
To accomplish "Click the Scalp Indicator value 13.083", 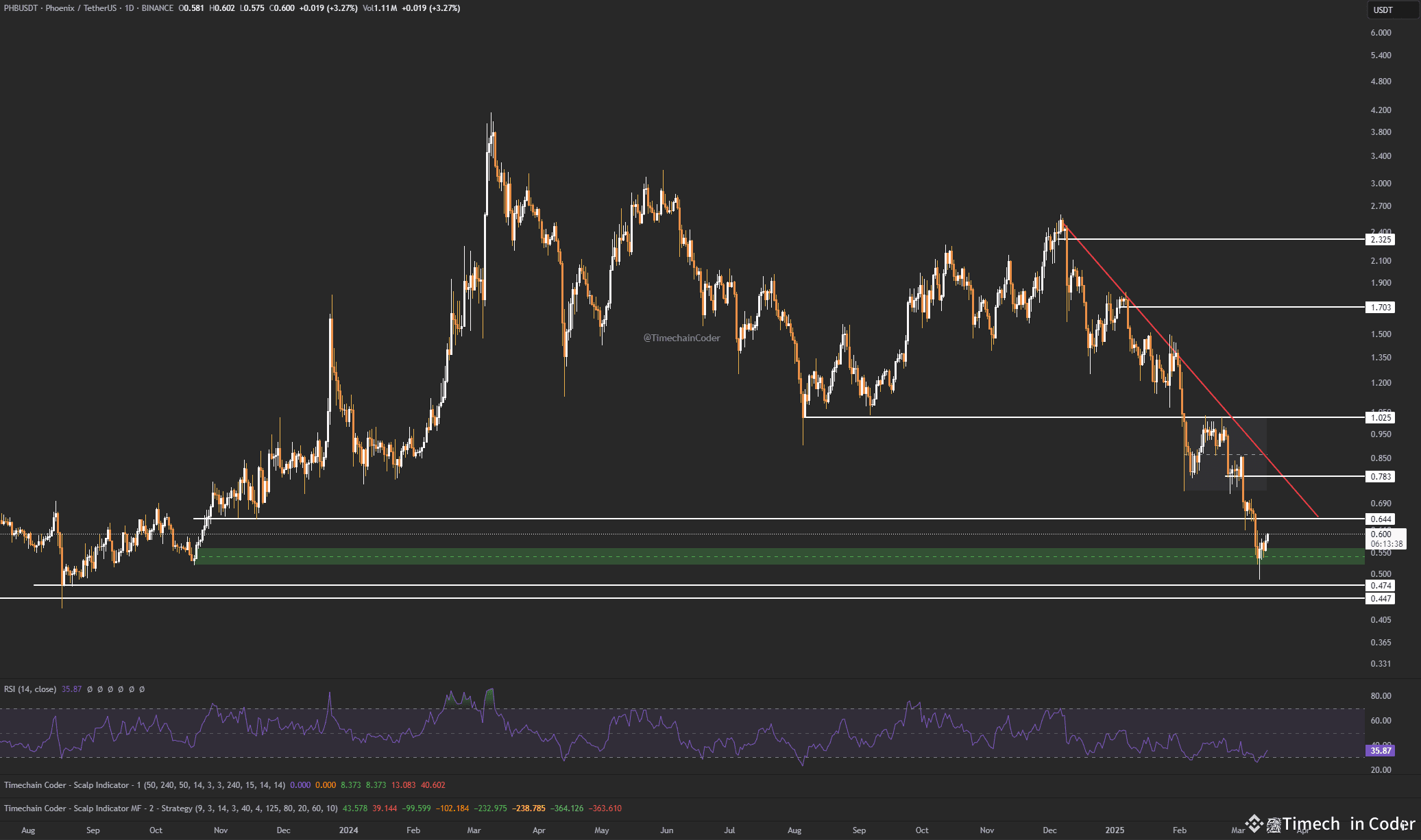I will 403,785.
